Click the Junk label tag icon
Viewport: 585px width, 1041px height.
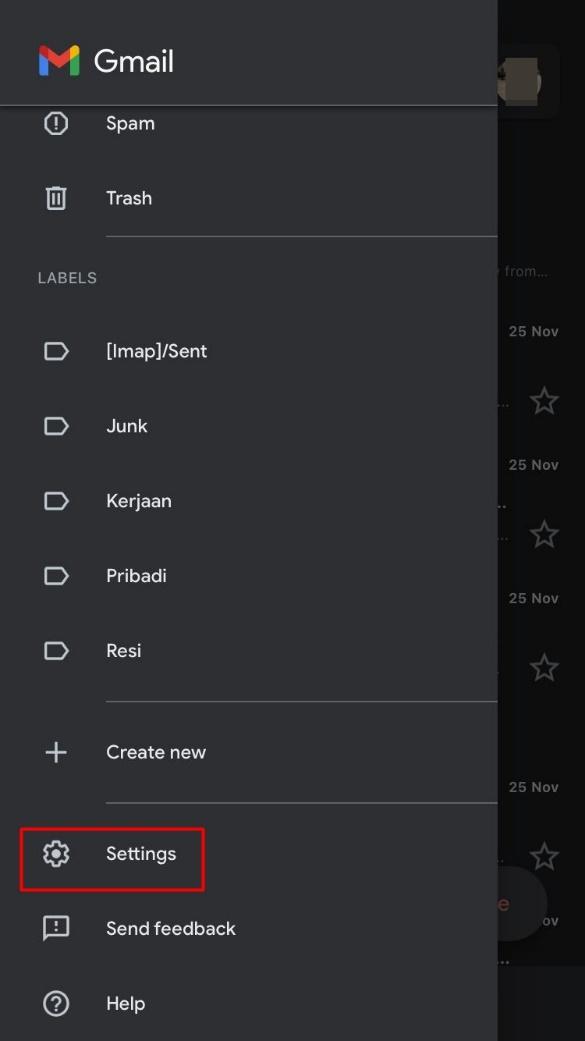pyautogui.click(x=56, y=426)
